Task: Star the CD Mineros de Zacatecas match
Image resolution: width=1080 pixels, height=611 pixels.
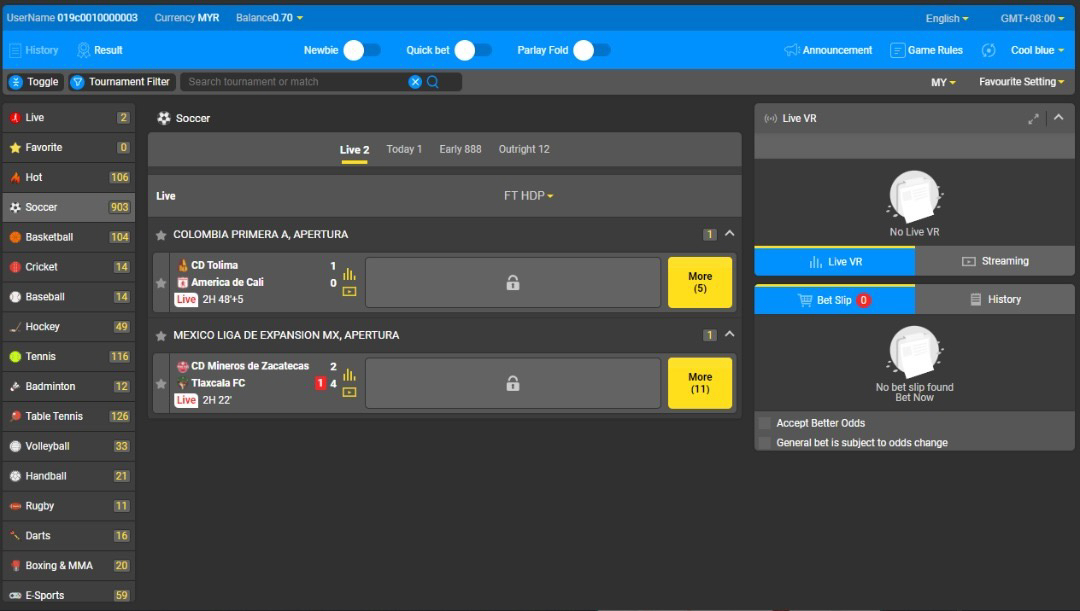Action: (161, 383)
